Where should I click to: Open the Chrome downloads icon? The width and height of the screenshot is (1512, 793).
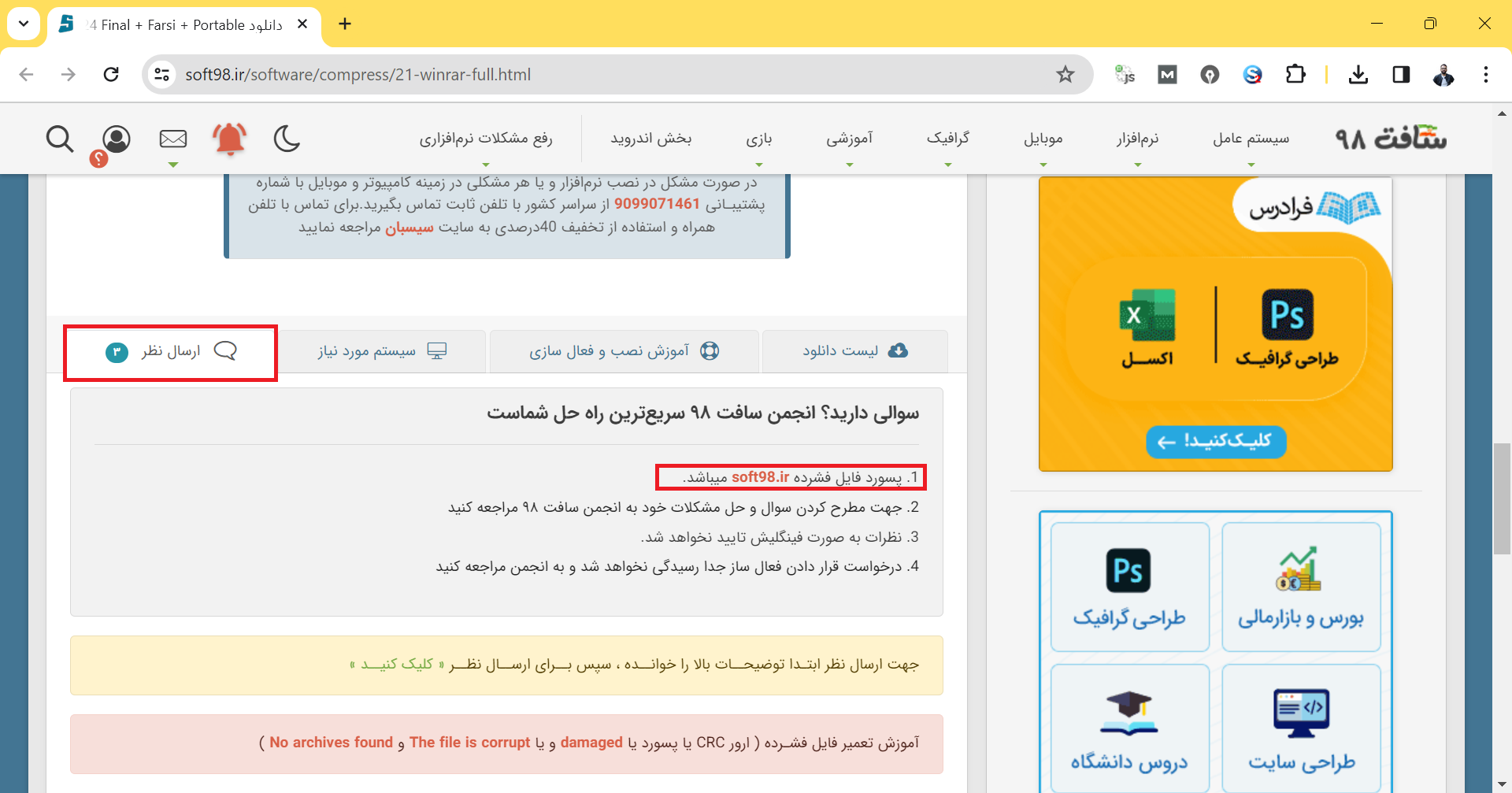[x=1358, y=75]
